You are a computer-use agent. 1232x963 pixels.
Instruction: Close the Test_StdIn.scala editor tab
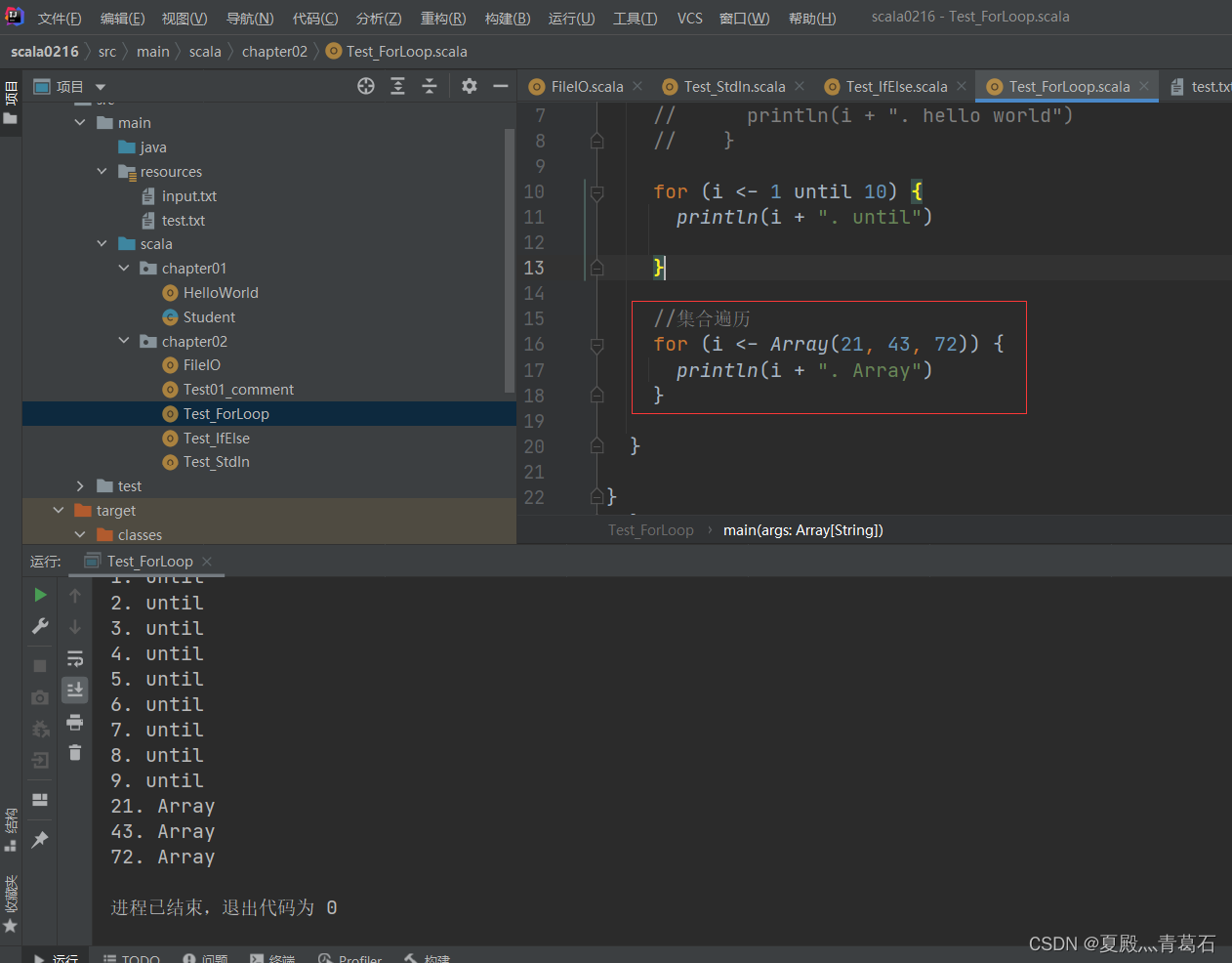pyautogui.click(x=800, y=86)
